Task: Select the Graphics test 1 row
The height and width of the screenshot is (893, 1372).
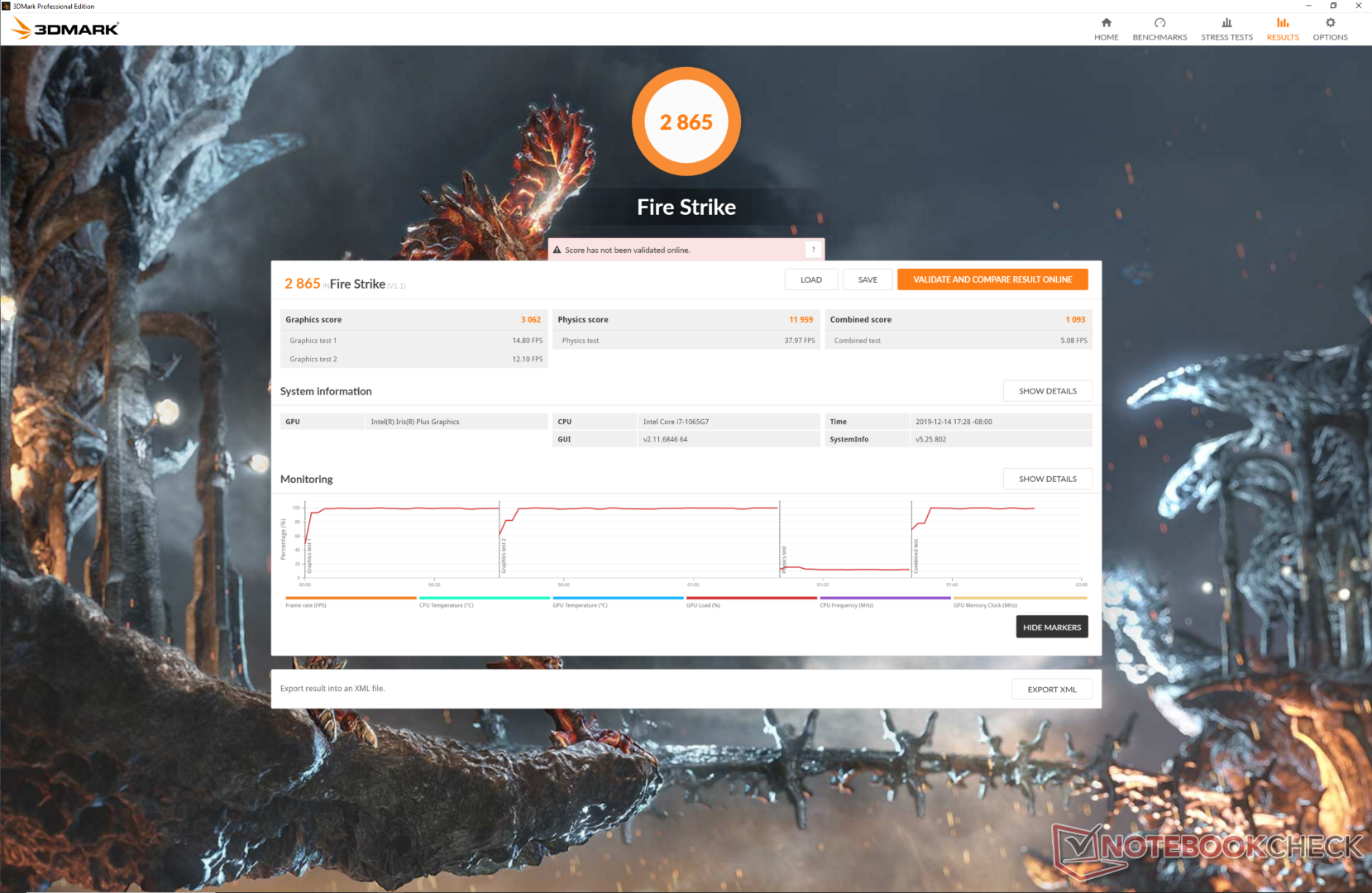Action: pyautogui.click(x=414, y=341)
